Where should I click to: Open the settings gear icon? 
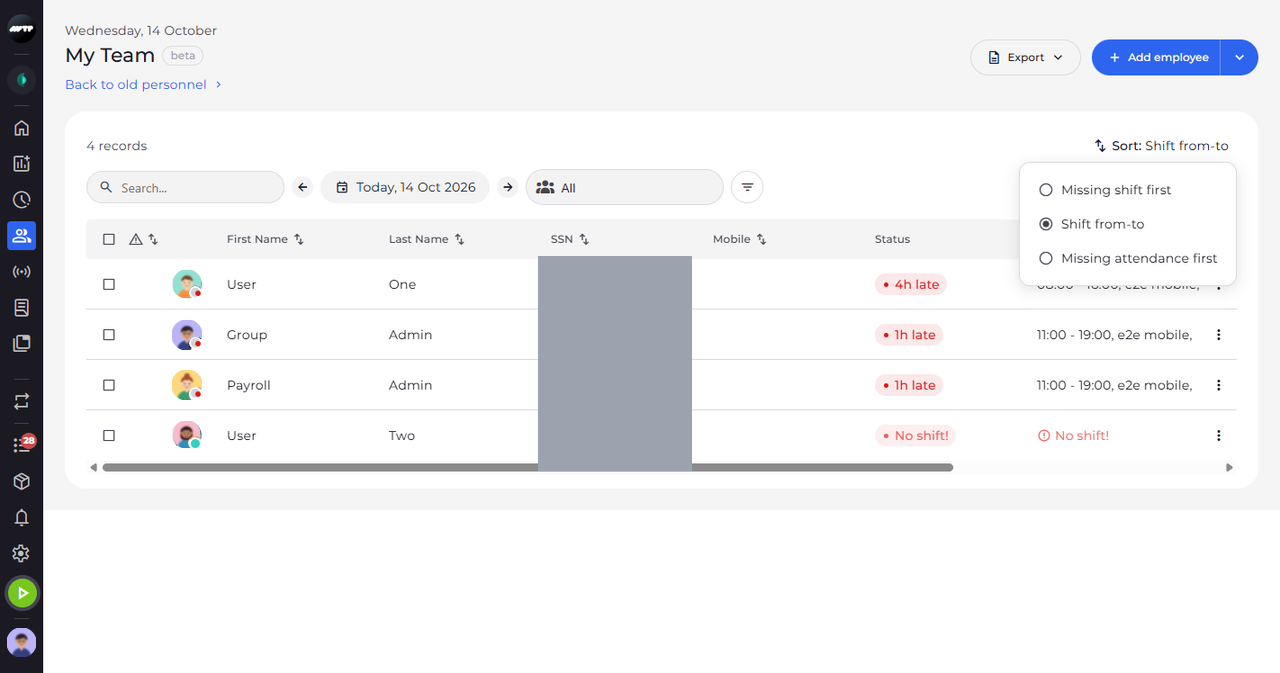(x=21, y=553)
